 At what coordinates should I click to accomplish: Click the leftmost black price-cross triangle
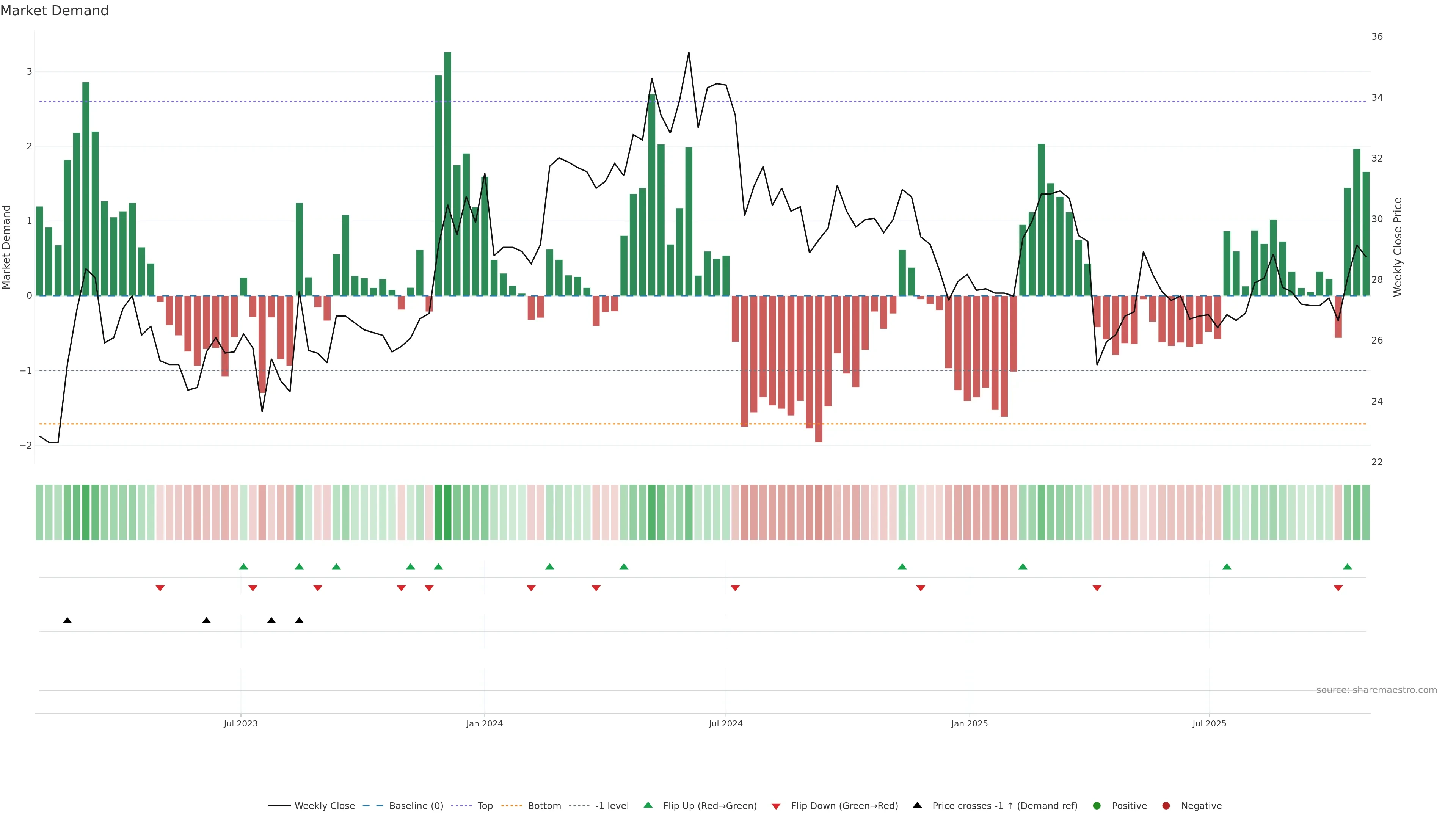click(x=67, y=621)
